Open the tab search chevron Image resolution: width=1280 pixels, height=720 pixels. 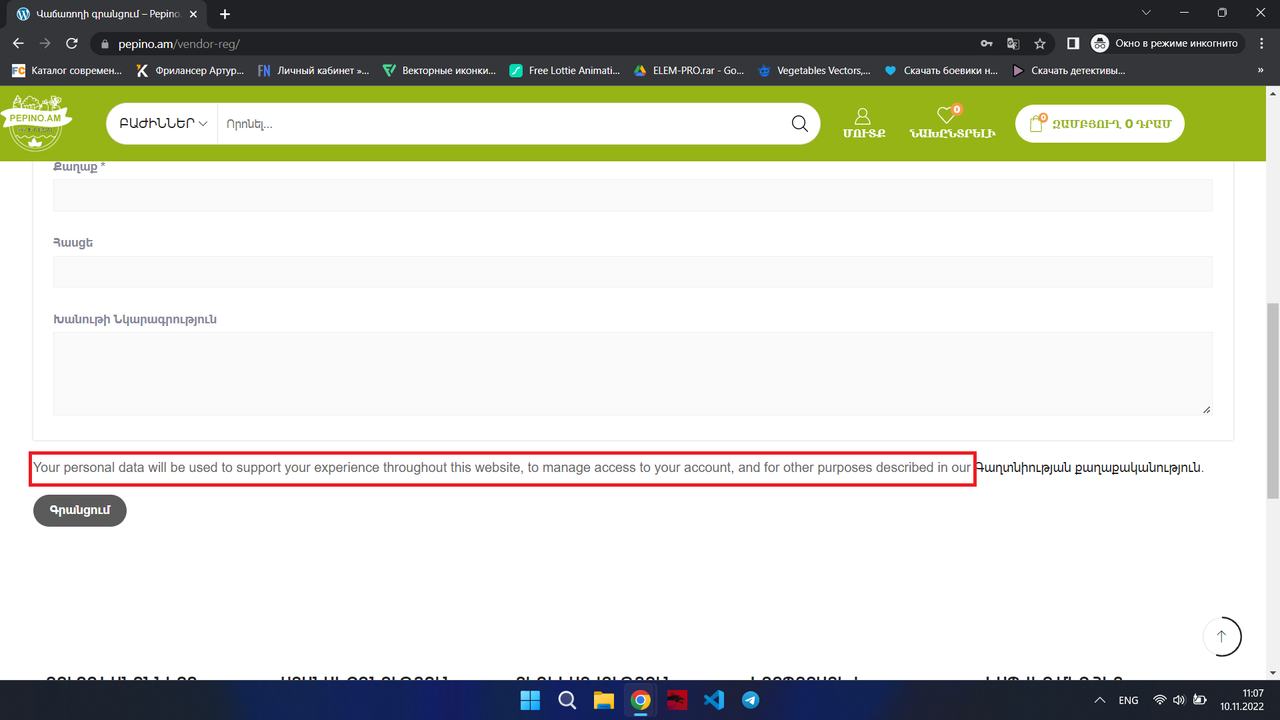(1146, 13)
